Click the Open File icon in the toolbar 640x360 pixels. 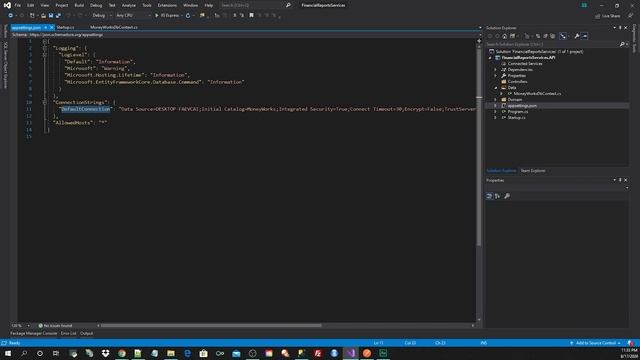point(43,16)
